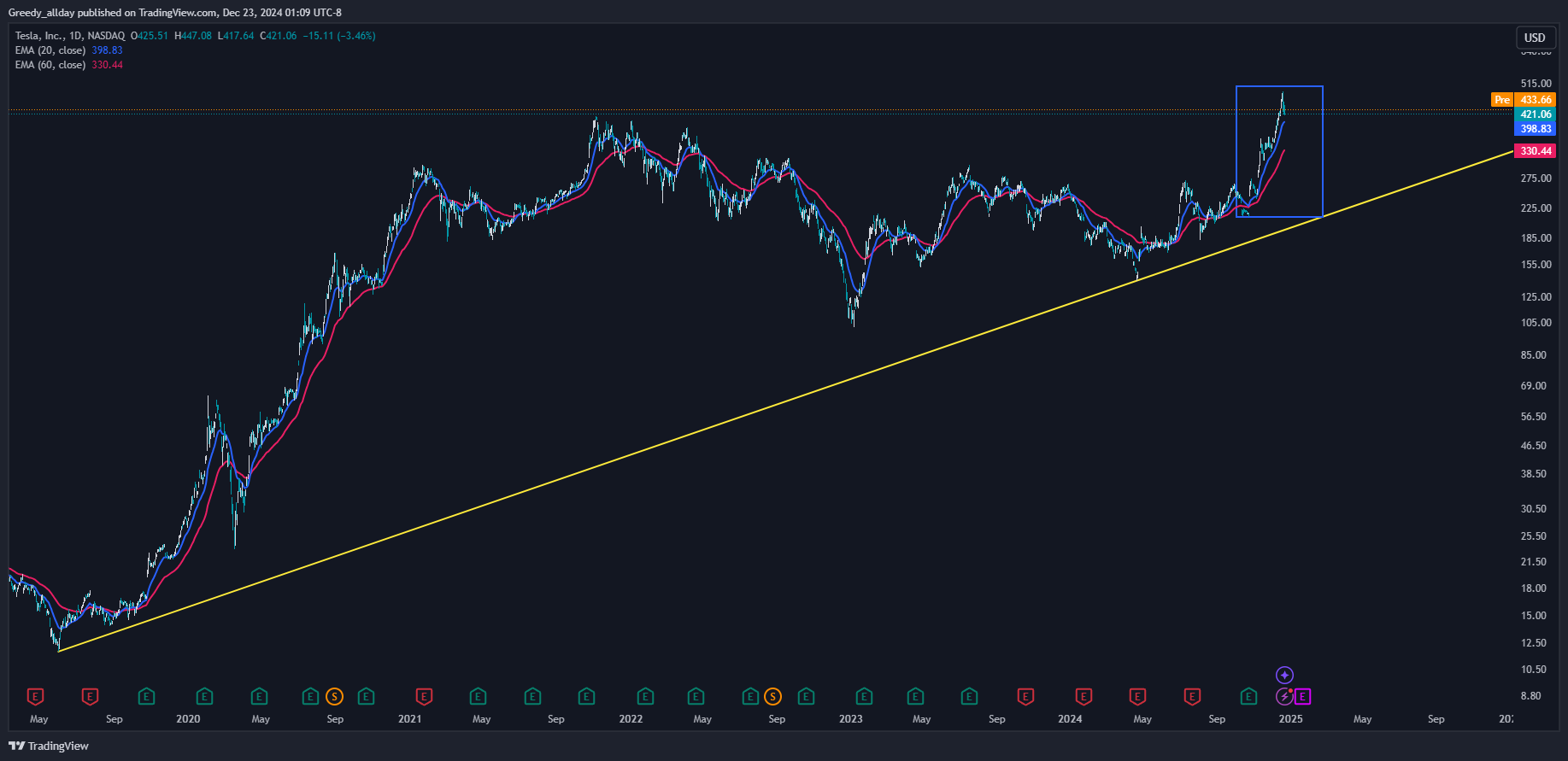
Task: Click the 2025 label on time axis
Action: (x=1290, y=719)
